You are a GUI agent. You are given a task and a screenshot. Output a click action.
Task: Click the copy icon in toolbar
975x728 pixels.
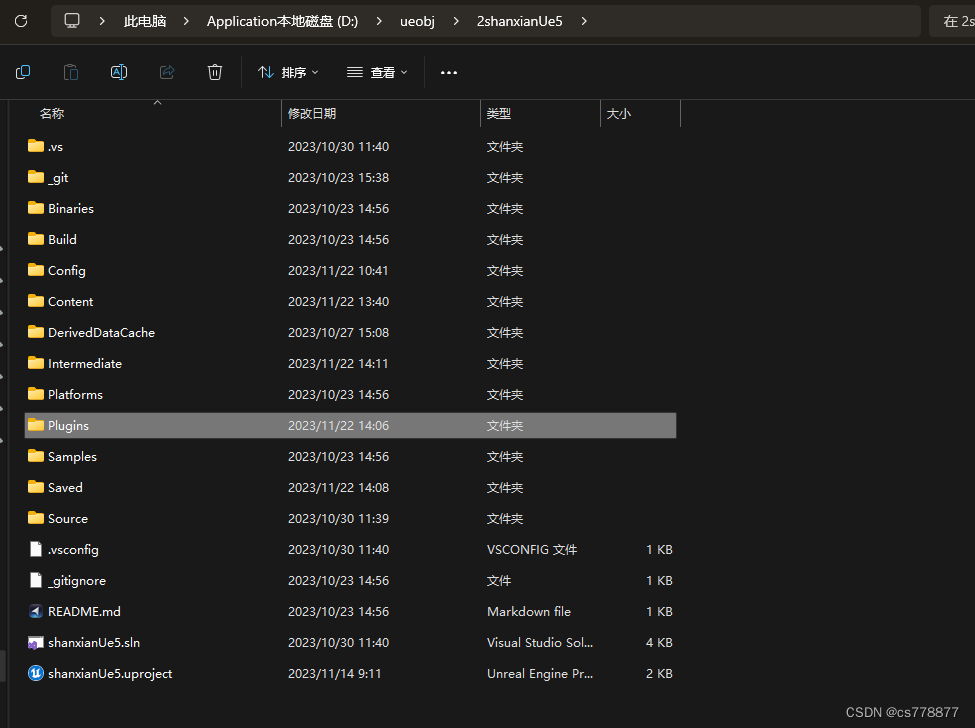(23, 72)
